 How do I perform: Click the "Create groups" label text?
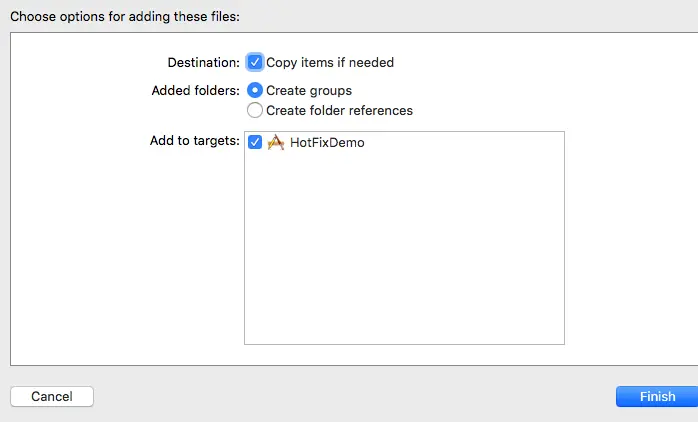click(309, 90)
